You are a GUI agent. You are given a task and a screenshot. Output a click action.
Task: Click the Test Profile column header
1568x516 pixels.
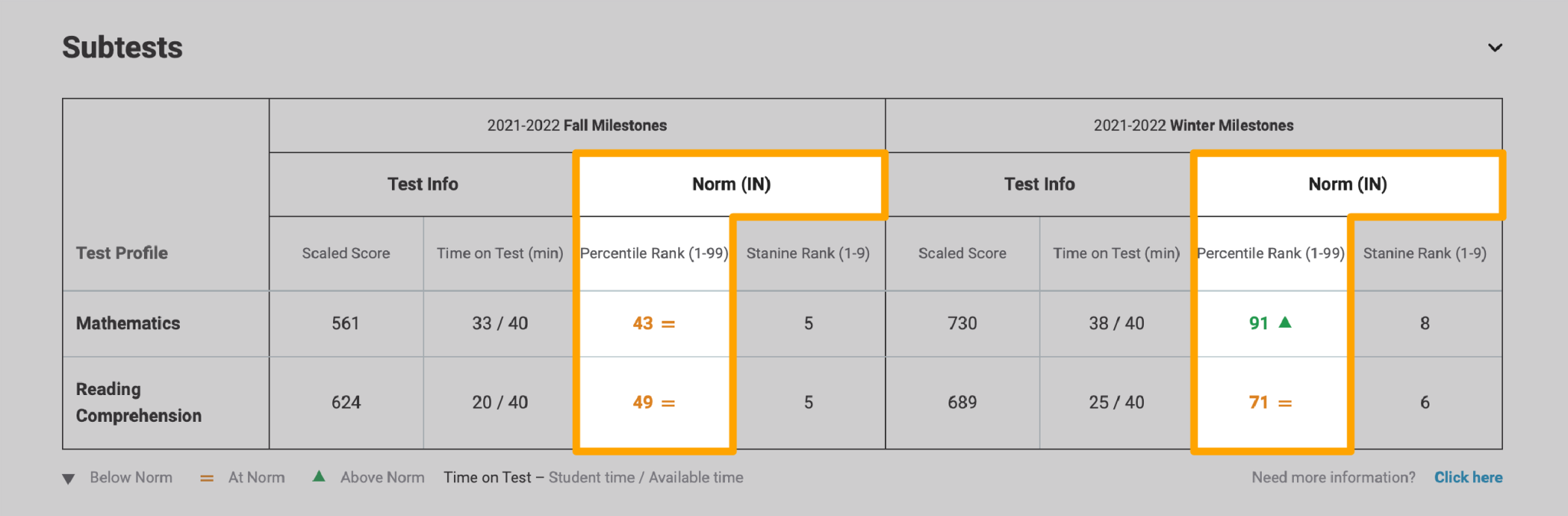click(x=121, y=253)
